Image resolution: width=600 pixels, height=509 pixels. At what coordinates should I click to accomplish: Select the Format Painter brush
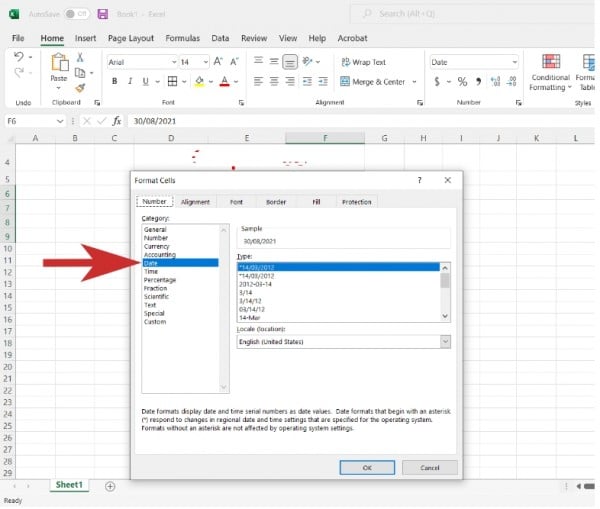(80, 88)
